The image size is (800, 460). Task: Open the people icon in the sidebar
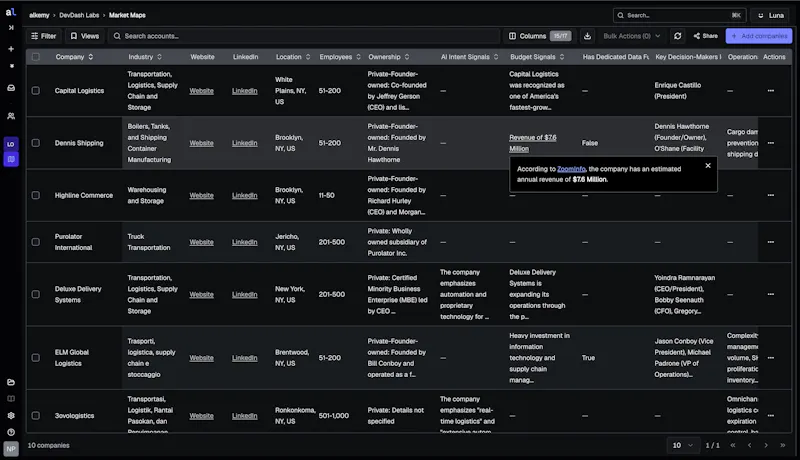(11, 116)
